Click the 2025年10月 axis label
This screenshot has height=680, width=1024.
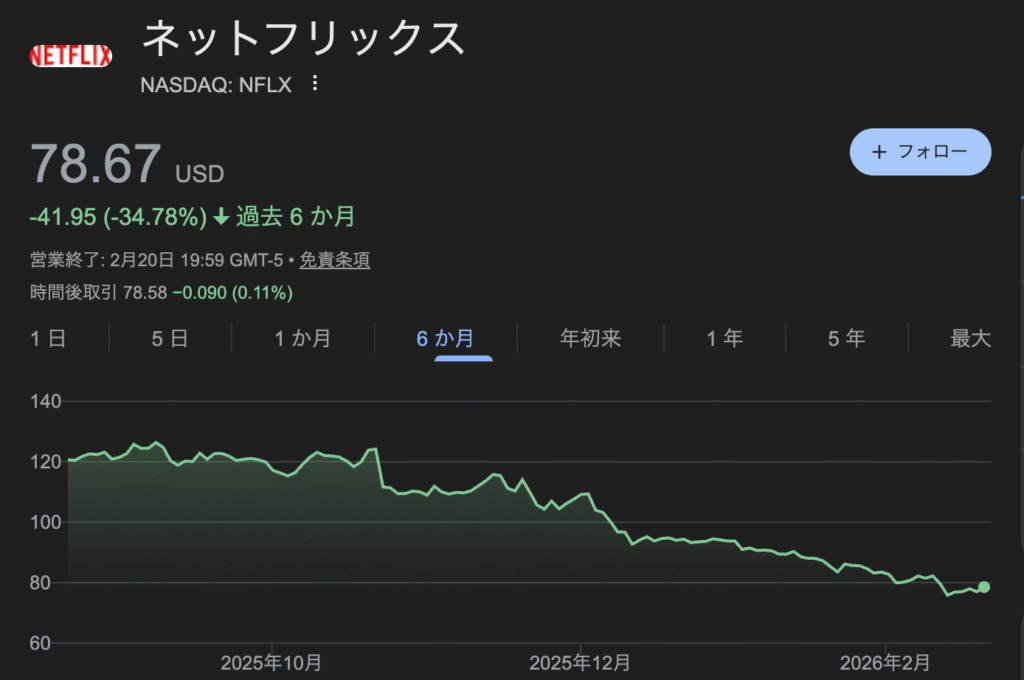[x=271, y=662]
